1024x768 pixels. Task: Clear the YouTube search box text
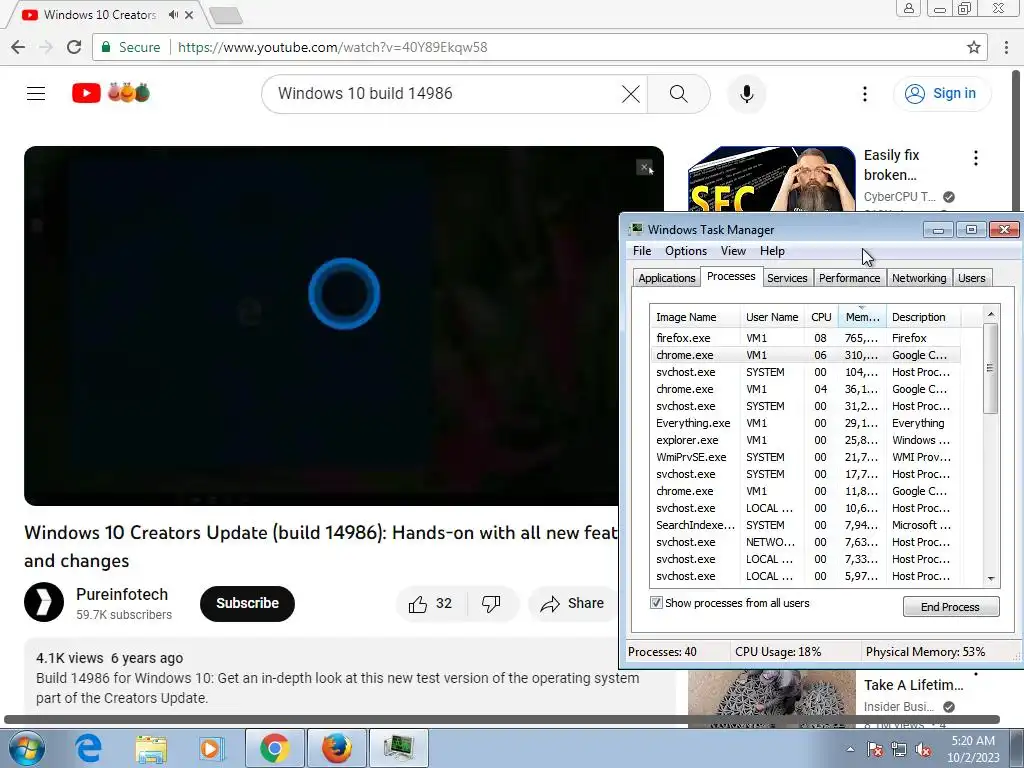[630, 93]
